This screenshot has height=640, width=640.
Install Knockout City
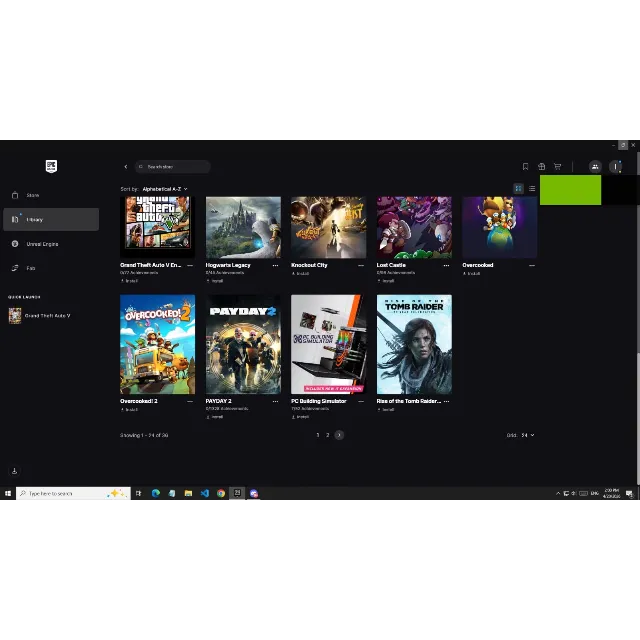click(300, 273)
